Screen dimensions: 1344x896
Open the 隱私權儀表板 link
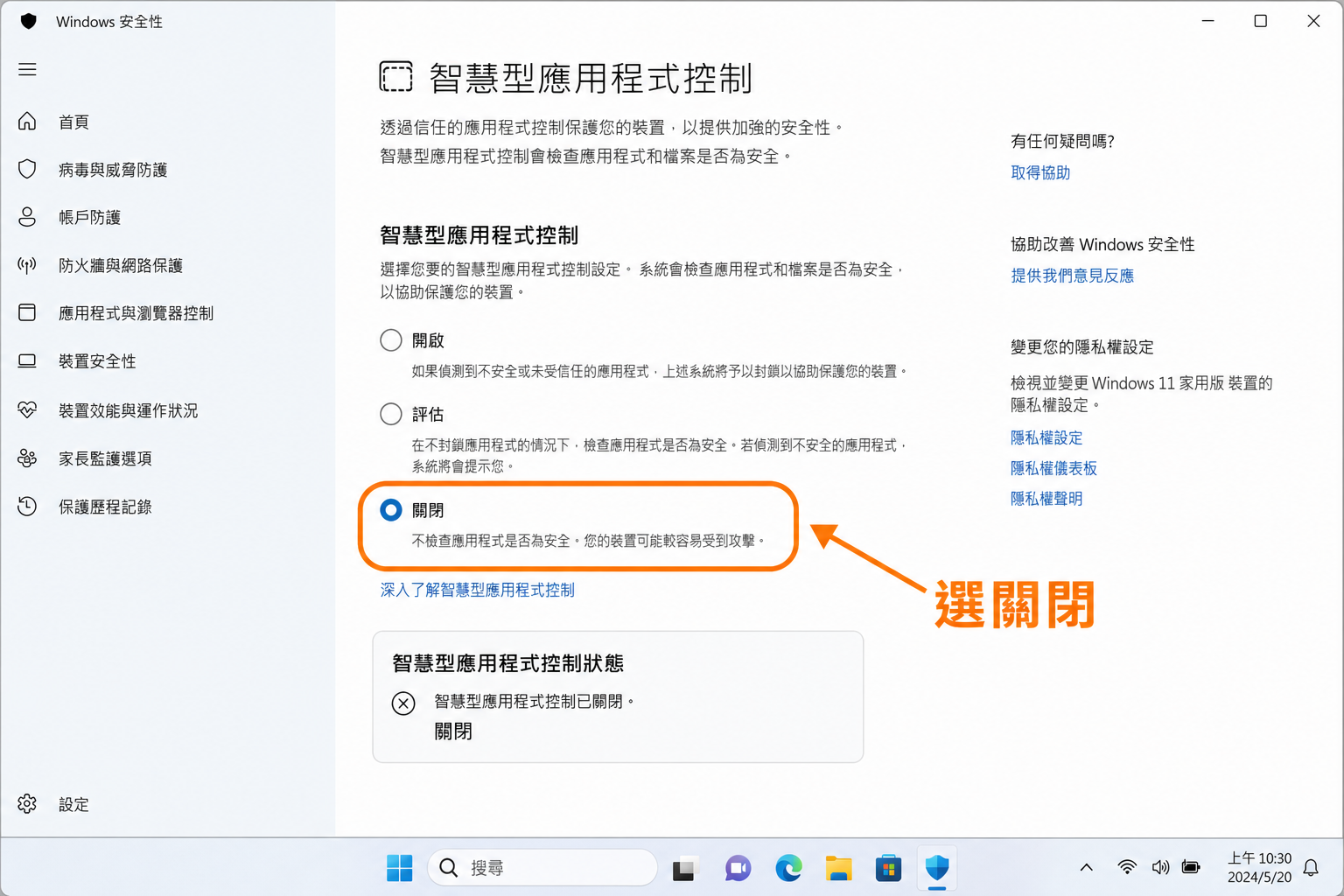point(1053,468)
